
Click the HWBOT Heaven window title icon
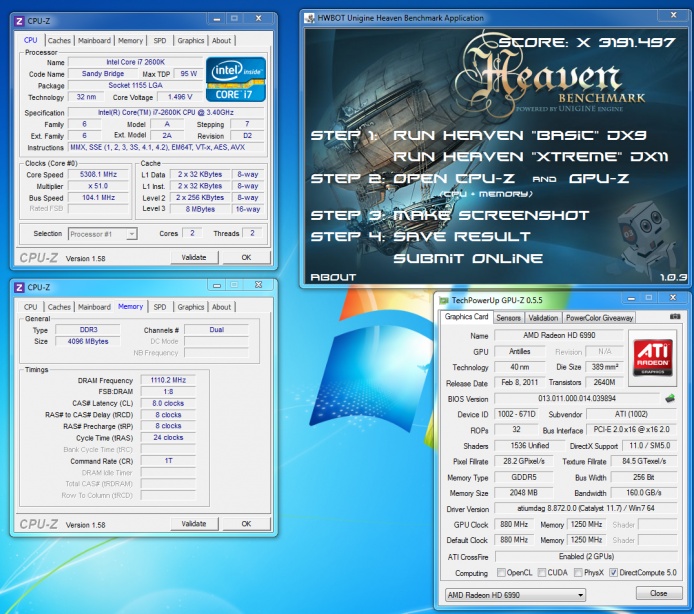point(310,17)
